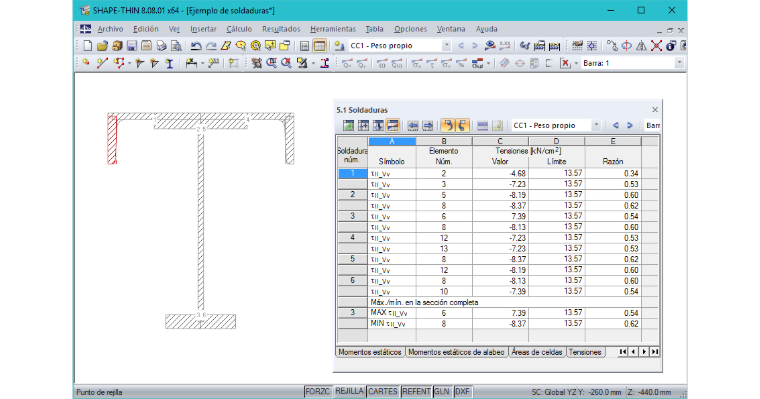Open dropdown arrow next to the equivalent stress icon
Image resolution: width=760 pixels, height=399 pixels.
[x=488, y=63]
